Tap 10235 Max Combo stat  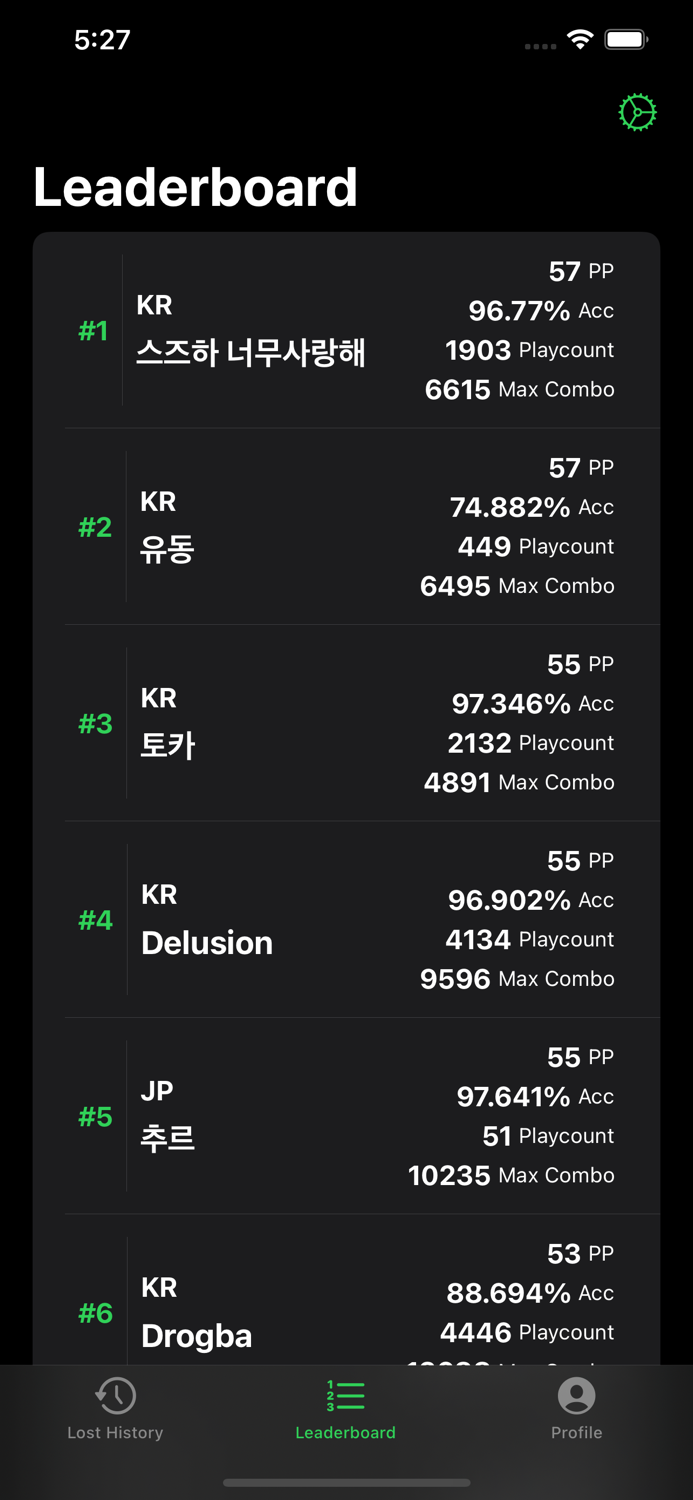[x=511, y=1175]
